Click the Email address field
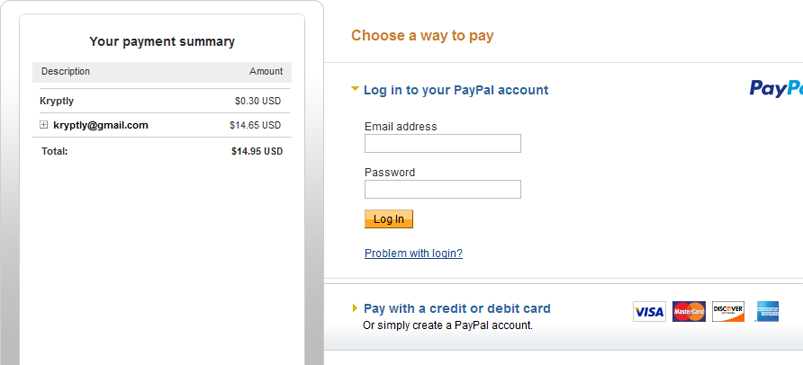 [442, 143]
